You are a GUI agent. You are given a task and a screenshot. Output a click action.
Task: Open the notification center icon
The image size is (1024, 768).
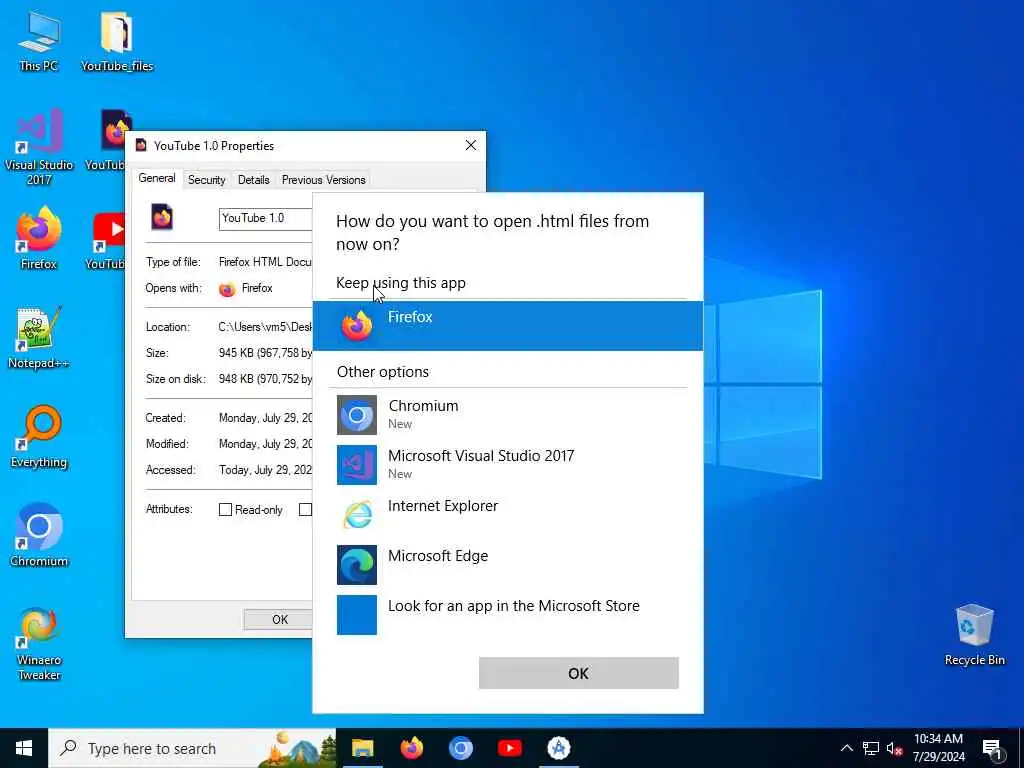992,748
